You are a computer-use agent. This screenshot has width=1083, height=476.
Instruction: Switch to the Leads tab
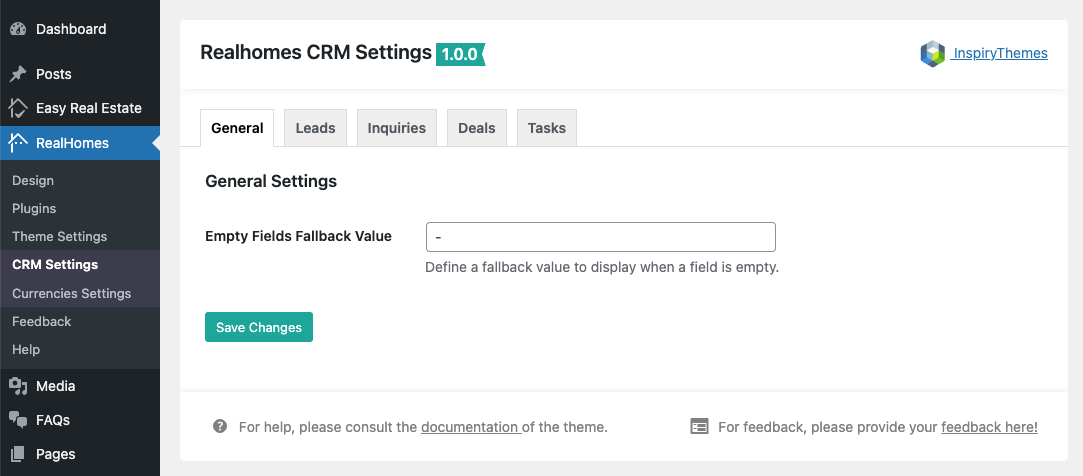coord(315,128)
